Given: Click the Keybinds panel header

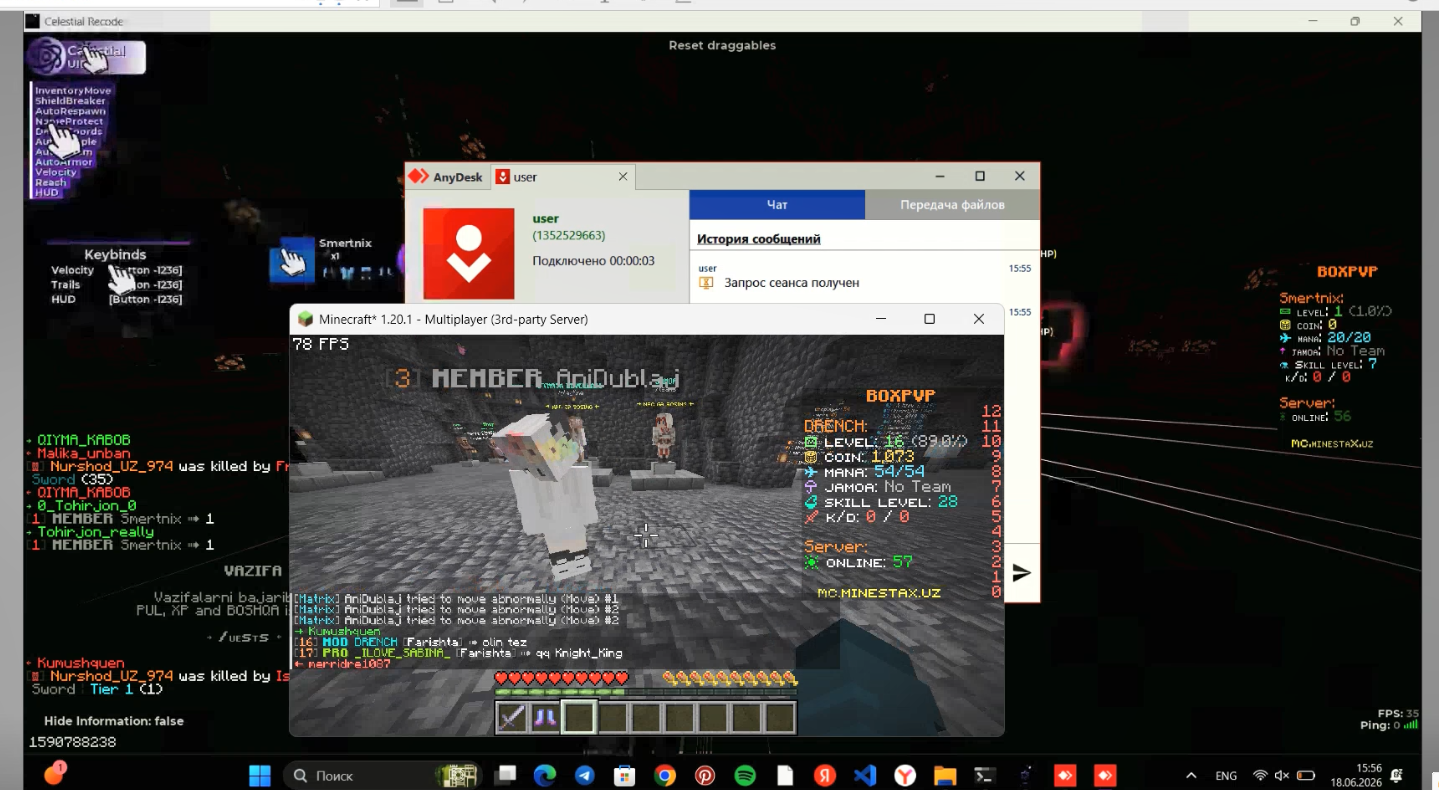Looking at the screenshot, I should [115, 255].
